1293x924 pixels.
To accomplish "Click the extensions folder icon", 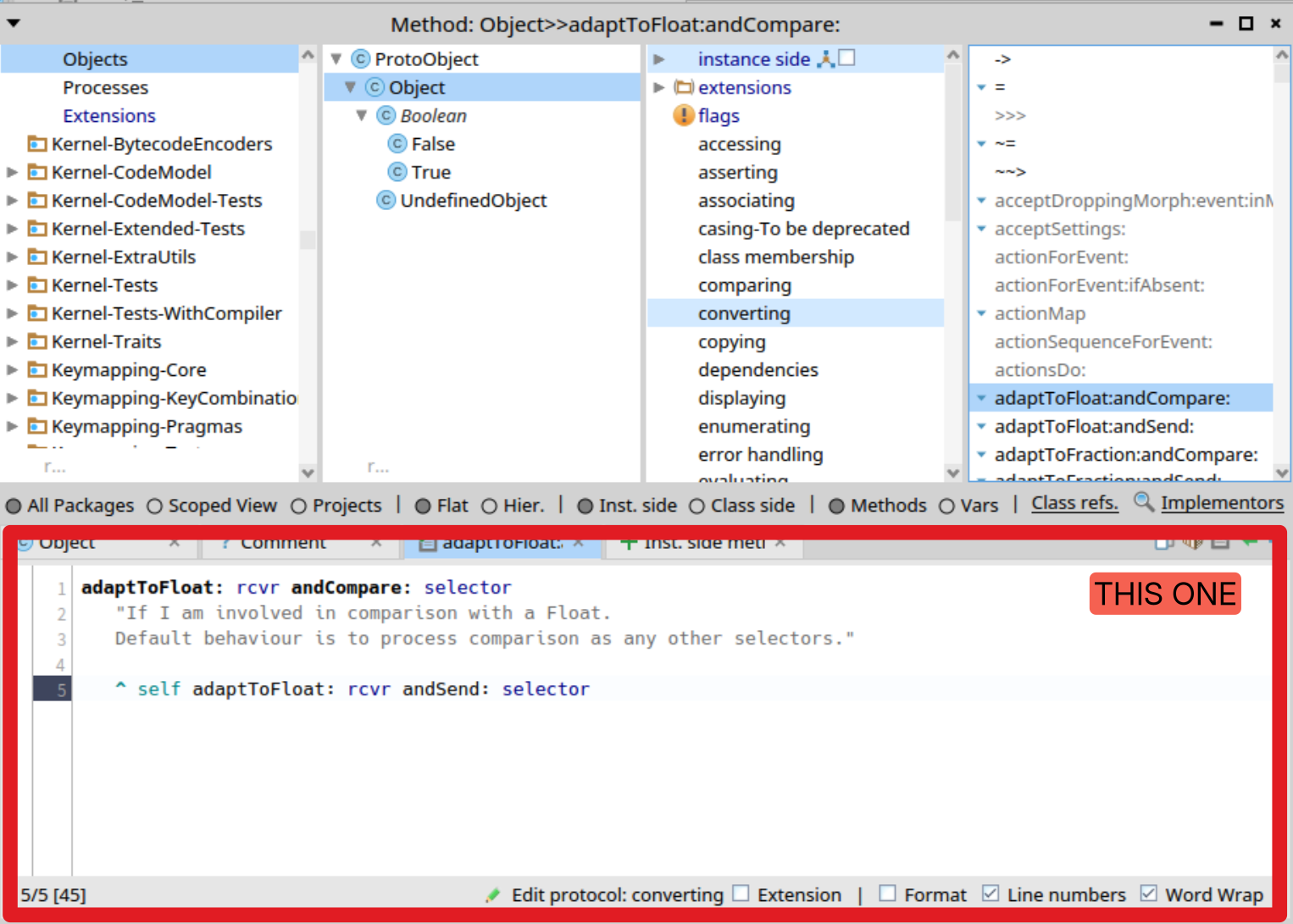I will tap(683, 87).
